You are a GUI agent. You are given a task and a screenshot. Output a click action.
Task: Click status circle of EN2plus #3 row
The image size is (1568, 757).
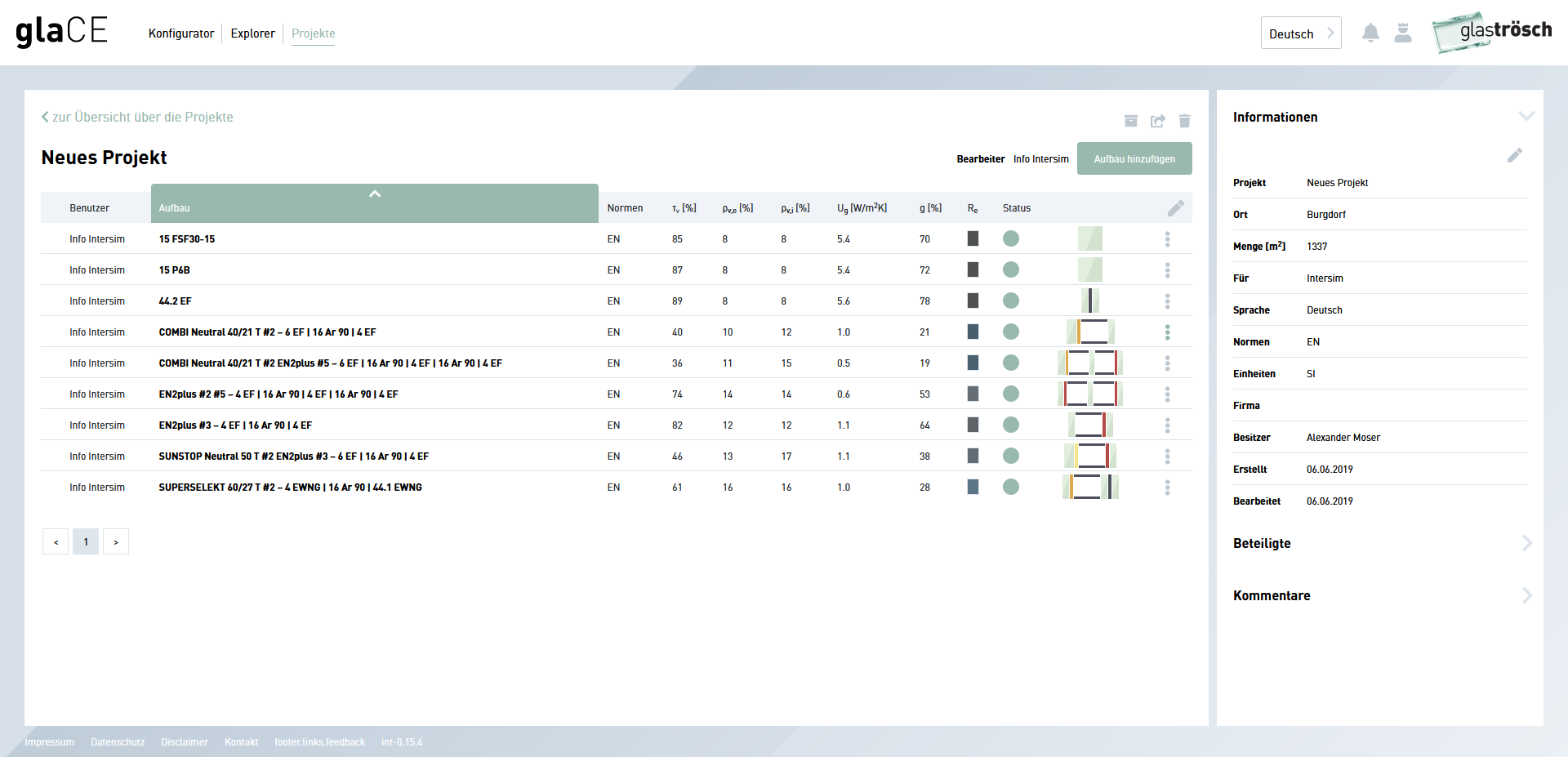[x=1011, y=425]
